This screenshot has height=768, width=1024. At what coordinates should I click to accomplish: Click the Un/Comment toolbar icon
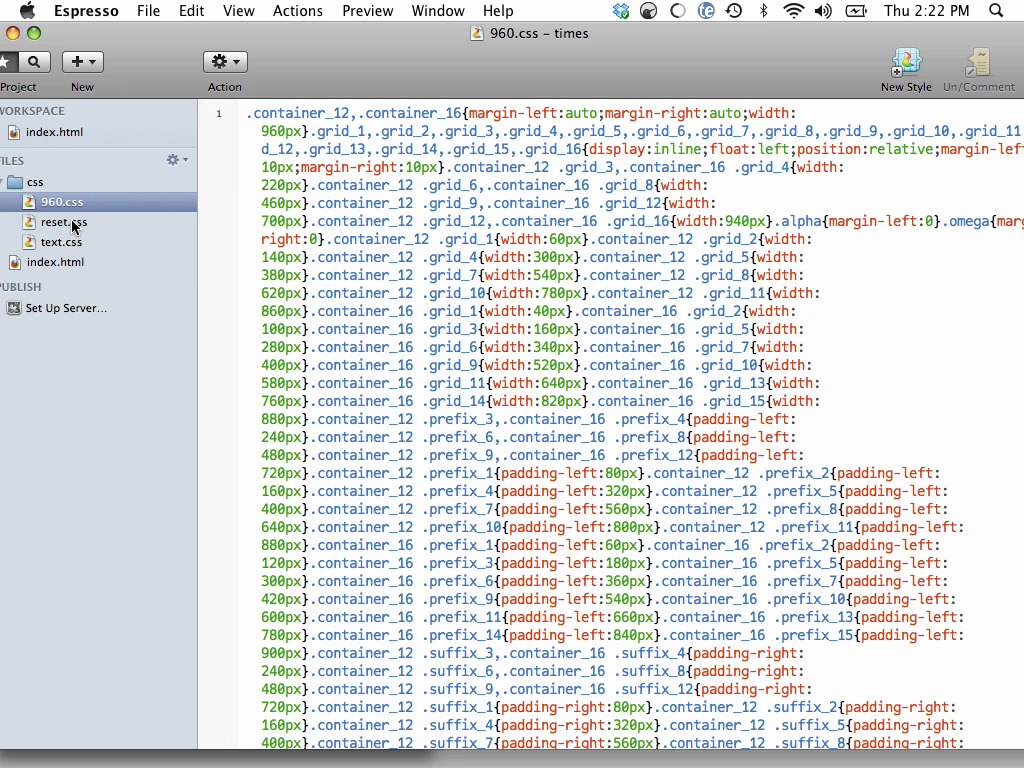pyautogui.click(x=978, y=63)
